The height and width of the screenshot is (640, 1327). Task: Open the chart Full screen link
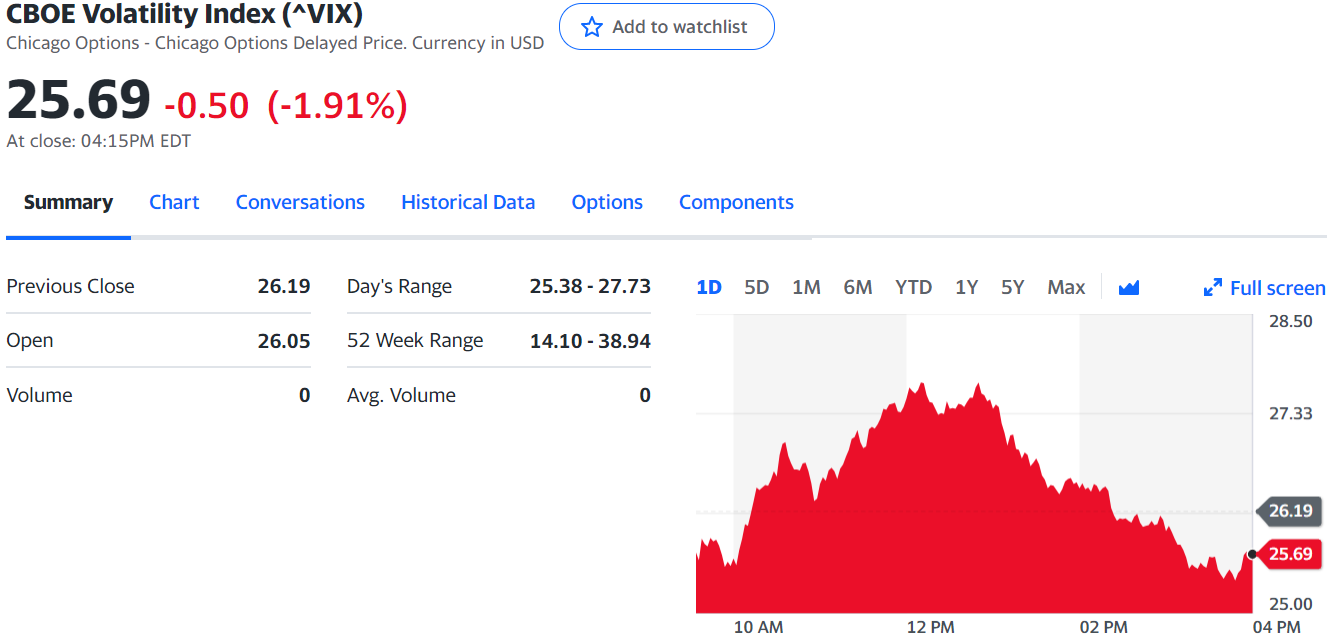tap(1278, 288)
